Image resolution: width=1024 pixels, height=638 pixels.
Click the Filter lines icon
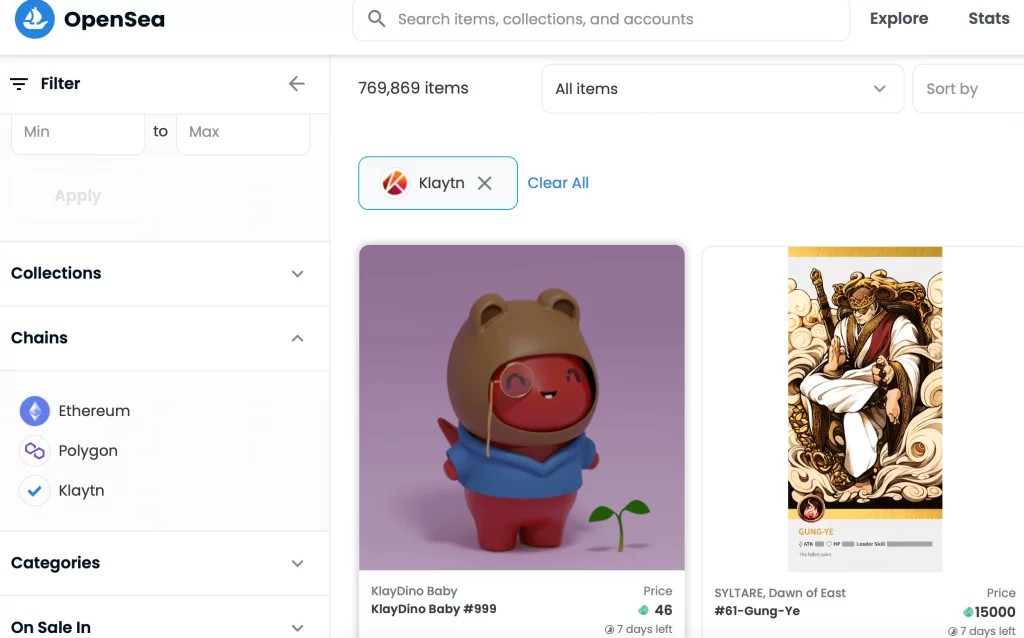(19, 84)
